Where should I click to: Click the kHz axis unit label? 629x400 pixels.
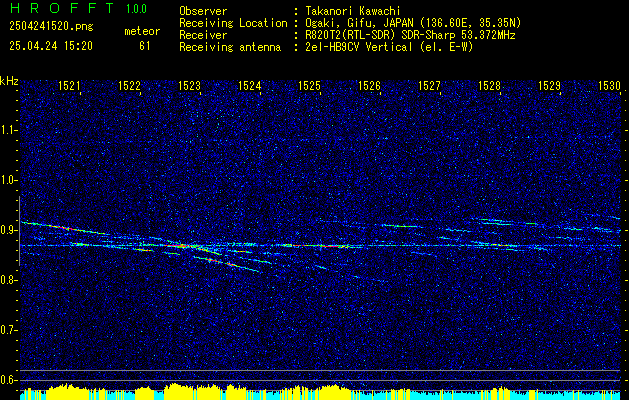pos(9,81)
